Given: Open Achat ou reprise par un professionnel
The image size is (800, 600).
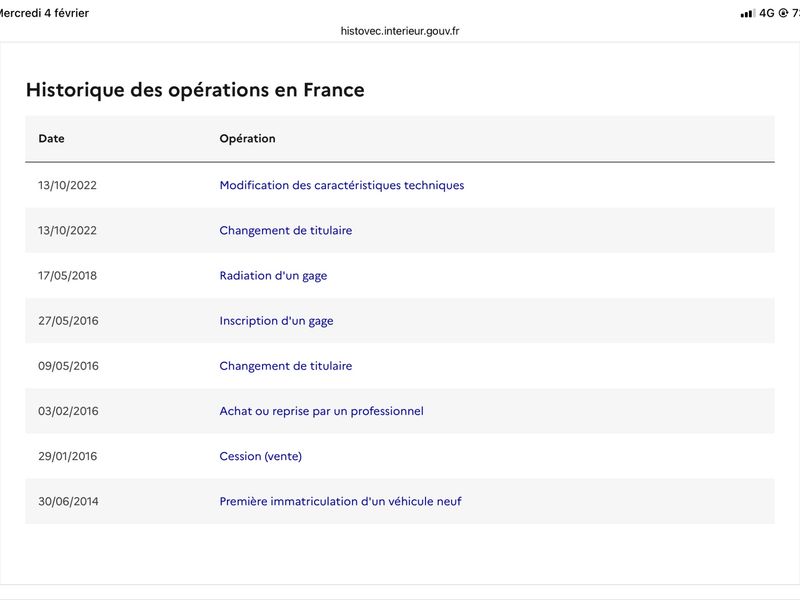Looking at the screenshot, I should [x=322, y=411].
